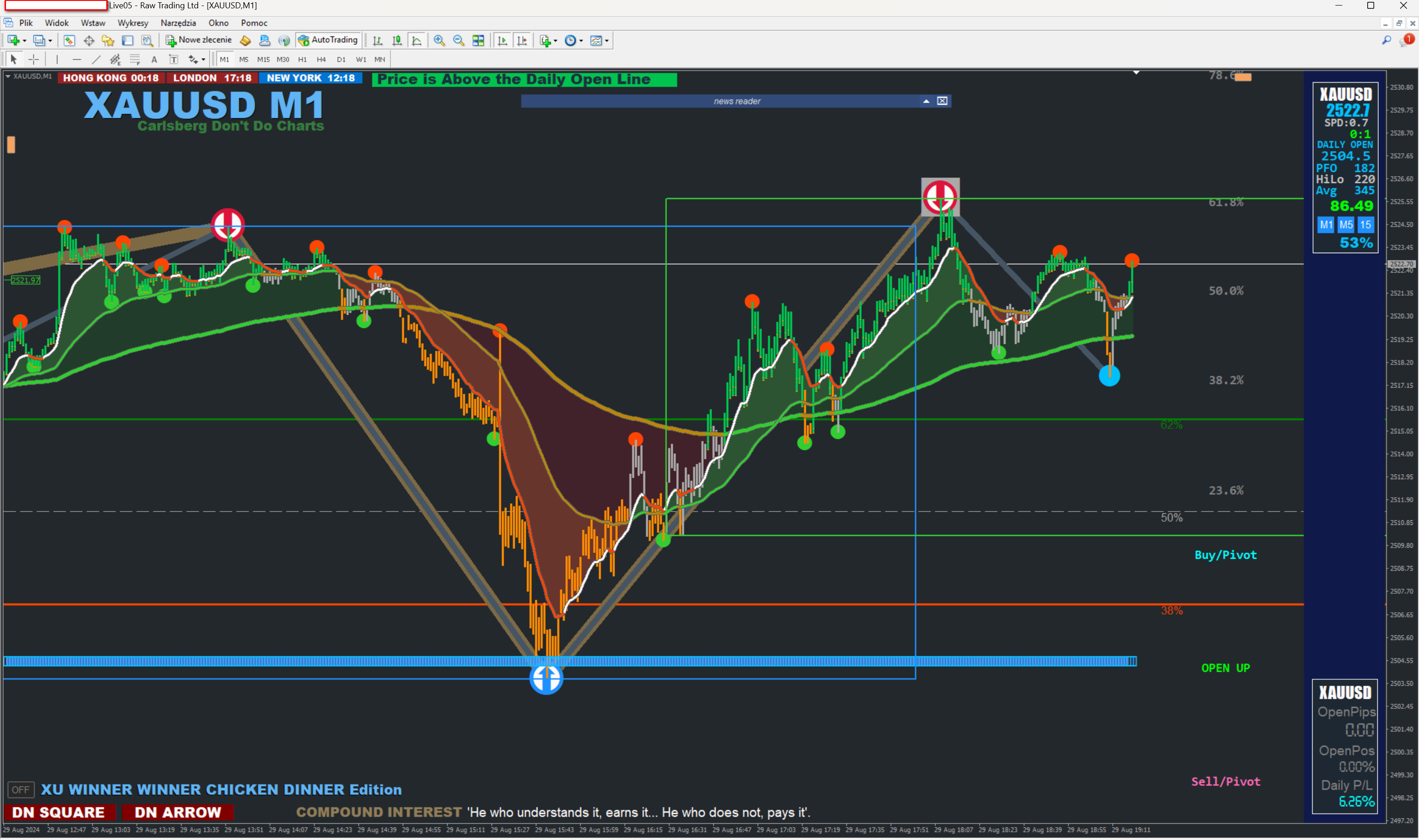Image resolution: width=1419 pixels, height=840 pixels.
Task: Toggle AutoTrading on or off
Action: 328,40
